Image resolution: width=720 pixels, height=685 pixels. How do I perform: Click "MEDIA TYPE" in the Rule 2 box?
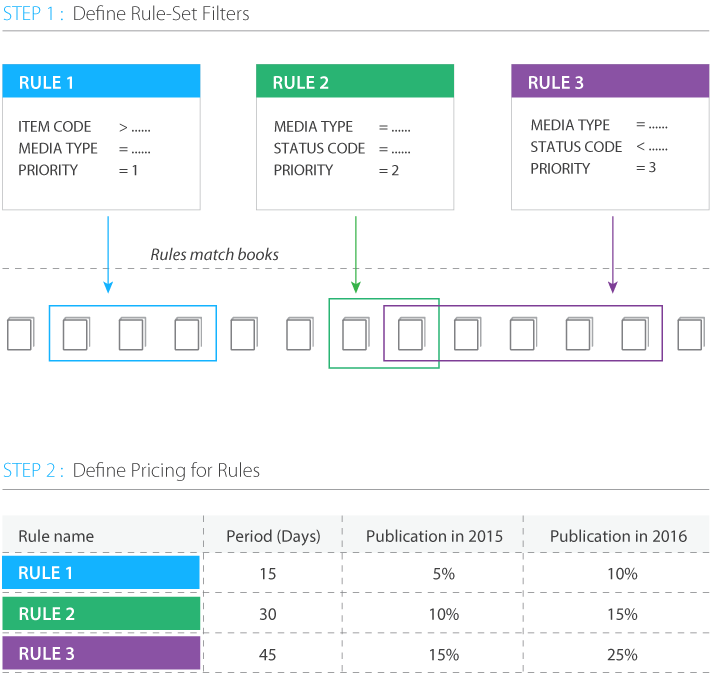pos(313,127)
